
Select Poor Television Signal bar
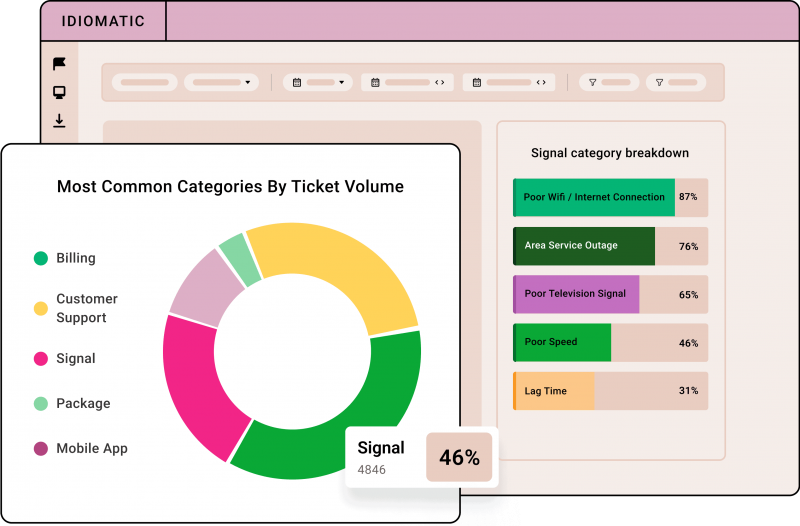(x=610, y=294)
